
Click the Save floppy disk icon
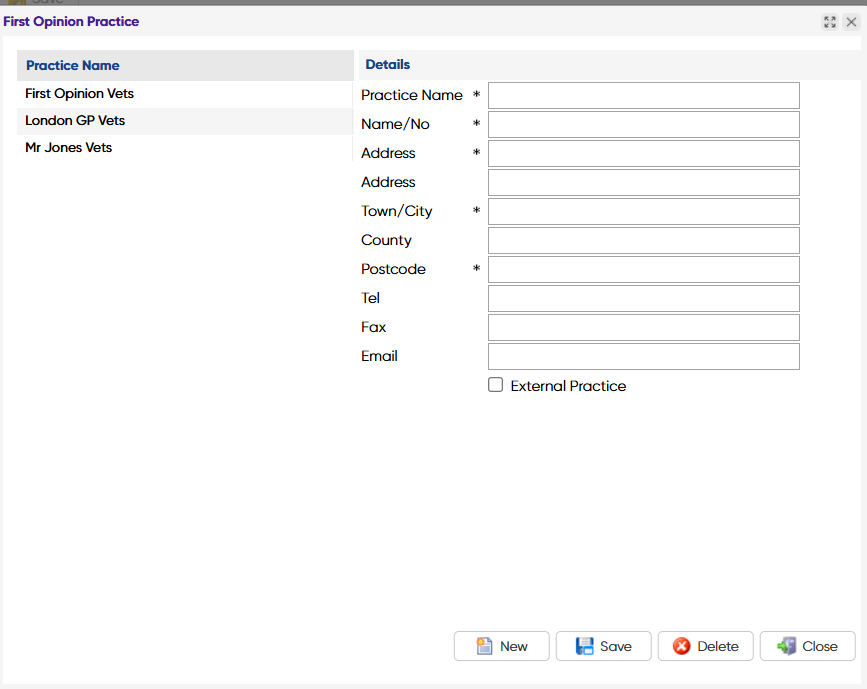tap(585, 646)
